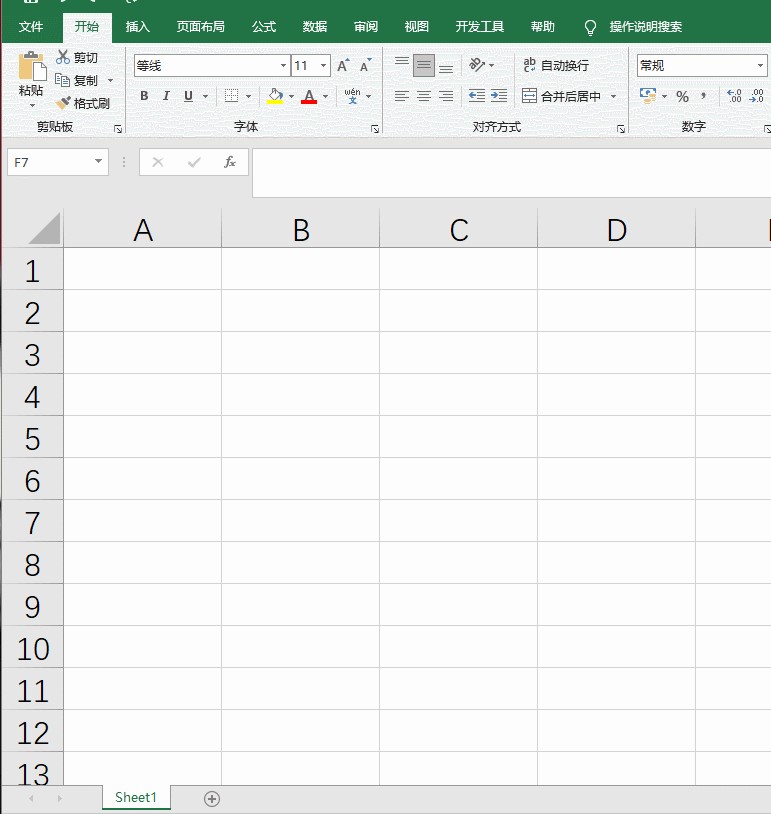Toggle bold formatting

(x=144, y=96)
